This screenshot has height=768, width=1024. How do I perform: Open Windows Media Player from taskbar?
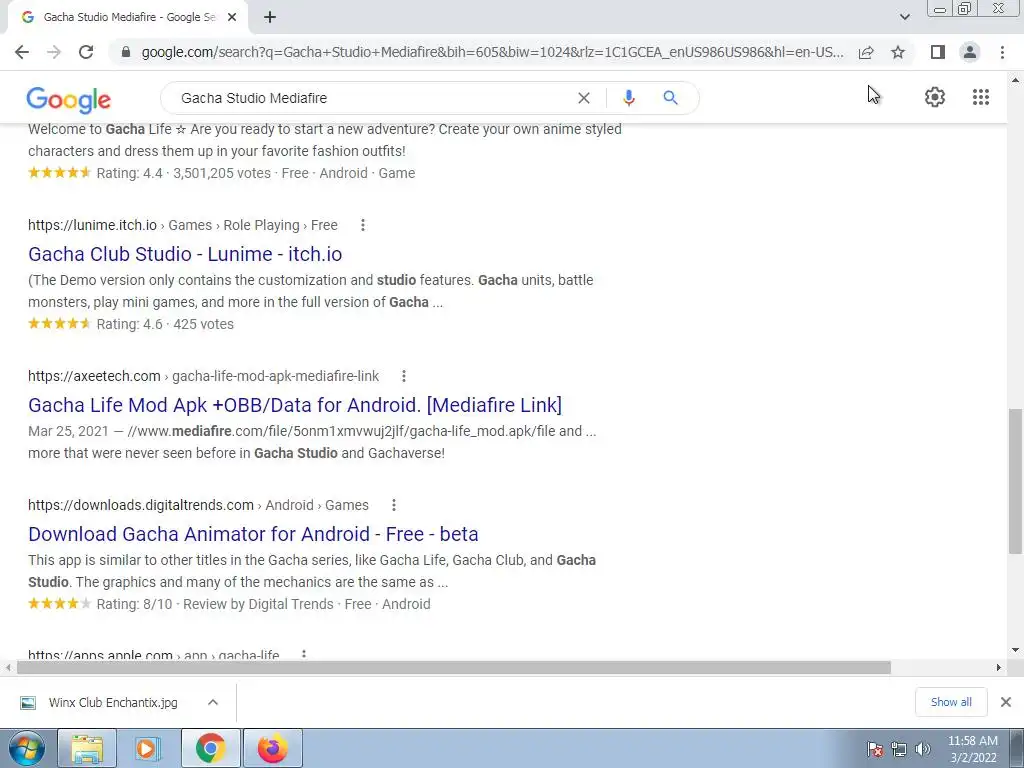148,748
